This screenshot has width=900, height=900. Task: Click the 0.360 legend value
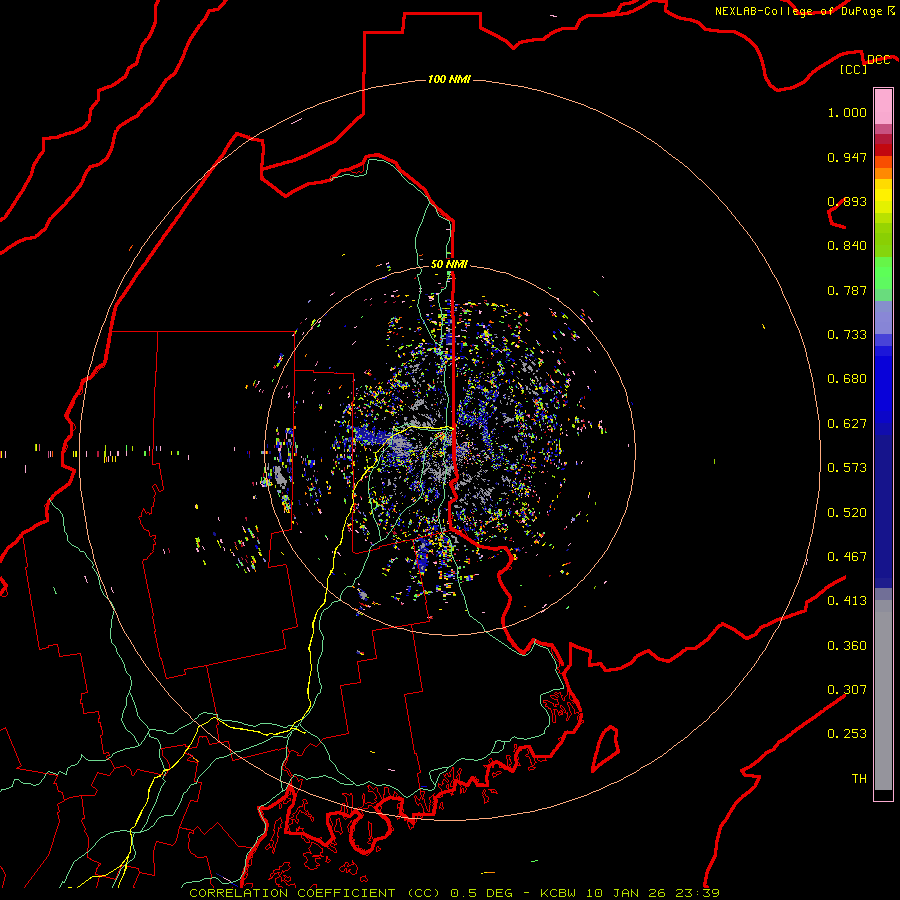coord(847,646)
